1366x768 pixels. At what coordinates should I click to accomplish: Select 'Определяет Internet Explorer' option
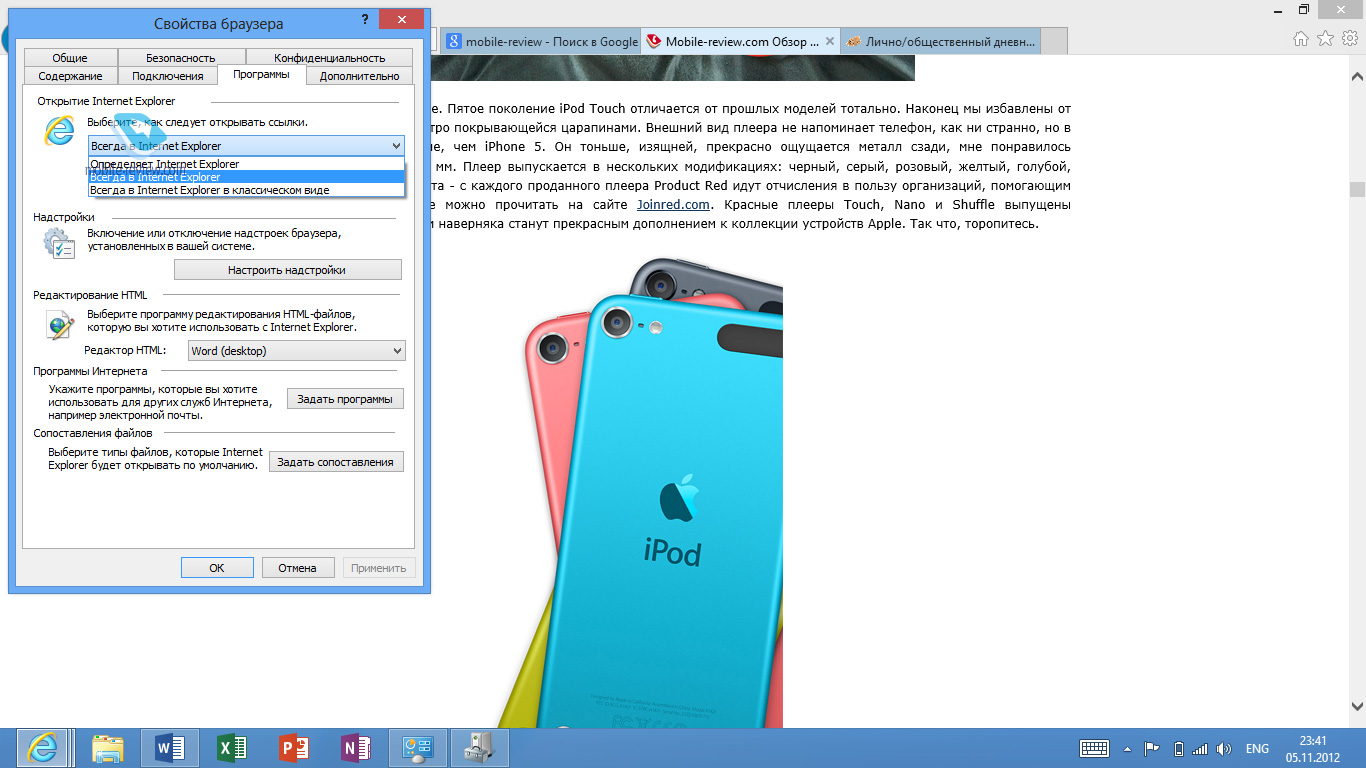[246, 164]
